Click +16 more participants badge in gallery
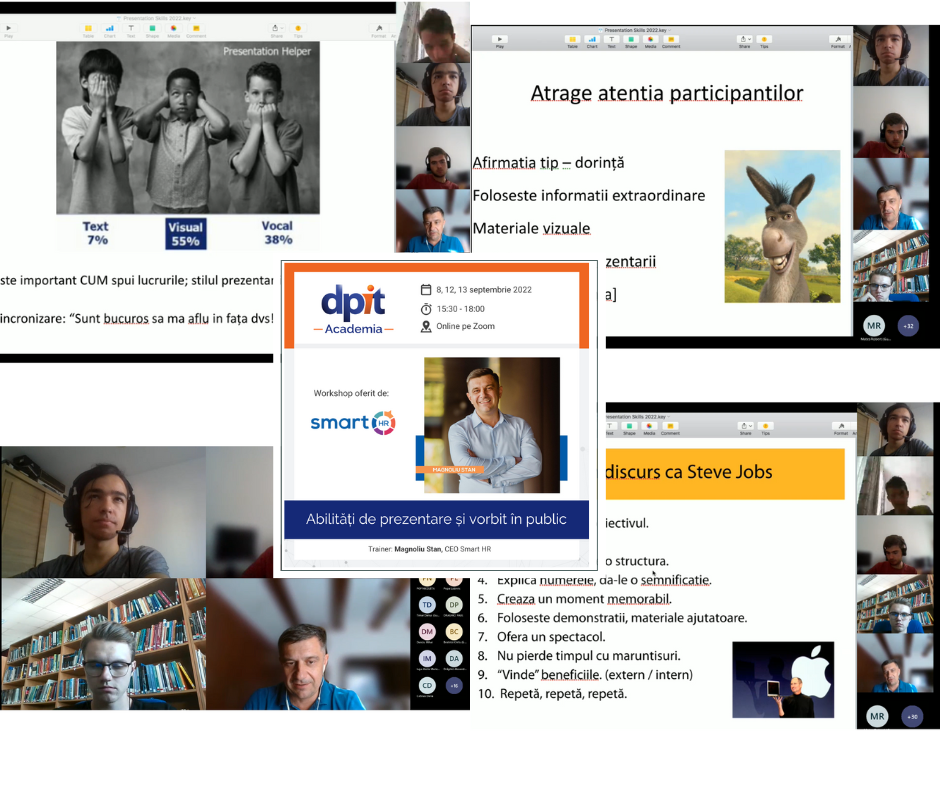 [454, 685]
